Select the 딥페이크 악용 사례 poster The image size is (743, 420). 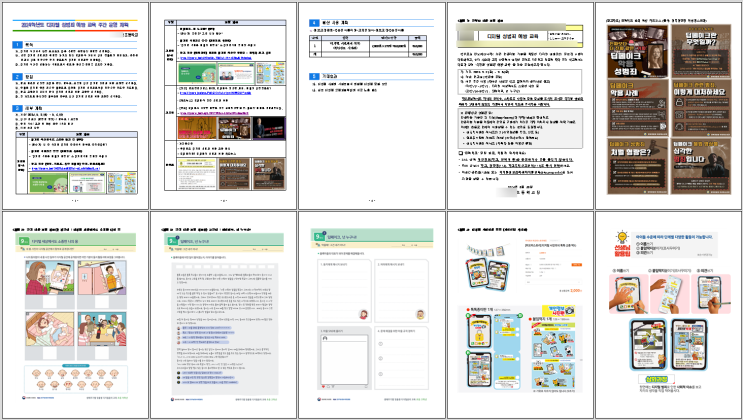pos(637,108)
